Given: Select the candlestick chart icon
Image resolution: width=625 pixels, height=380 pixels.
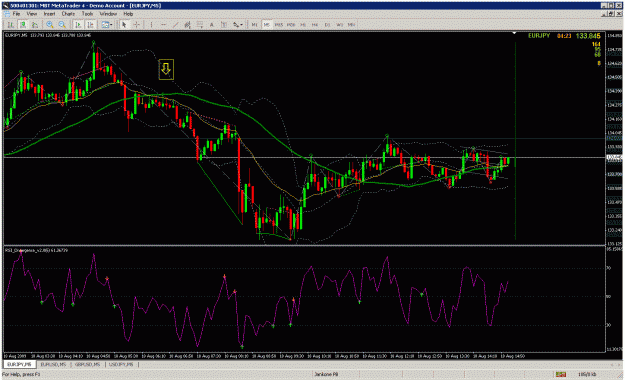Looking at the screenshot, I should tap(23, 25).
